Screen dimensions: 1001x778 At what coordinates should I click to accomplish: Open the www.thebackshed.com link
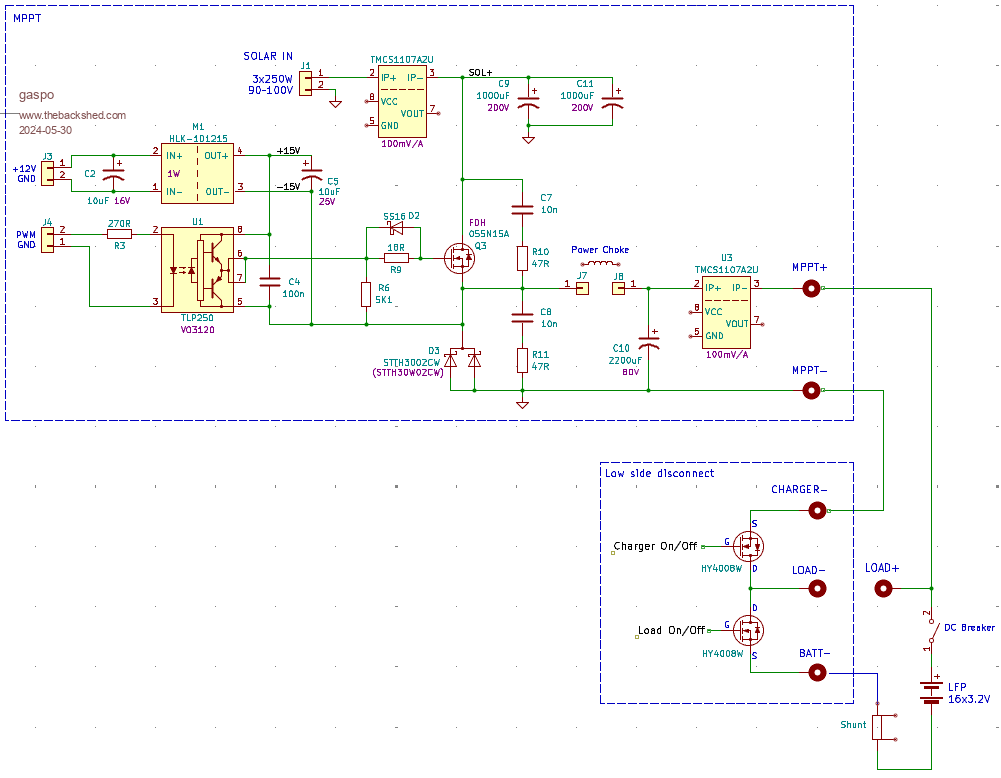point(73,115)
